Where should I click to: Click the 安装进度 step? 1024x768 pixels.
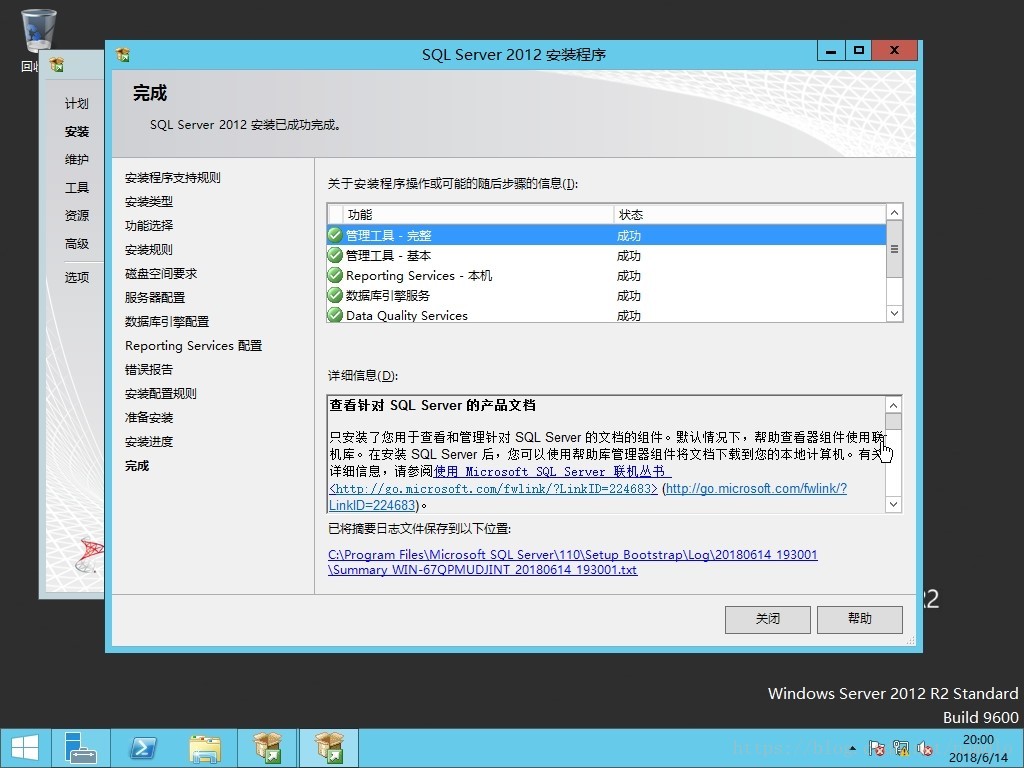click(149, 441)
